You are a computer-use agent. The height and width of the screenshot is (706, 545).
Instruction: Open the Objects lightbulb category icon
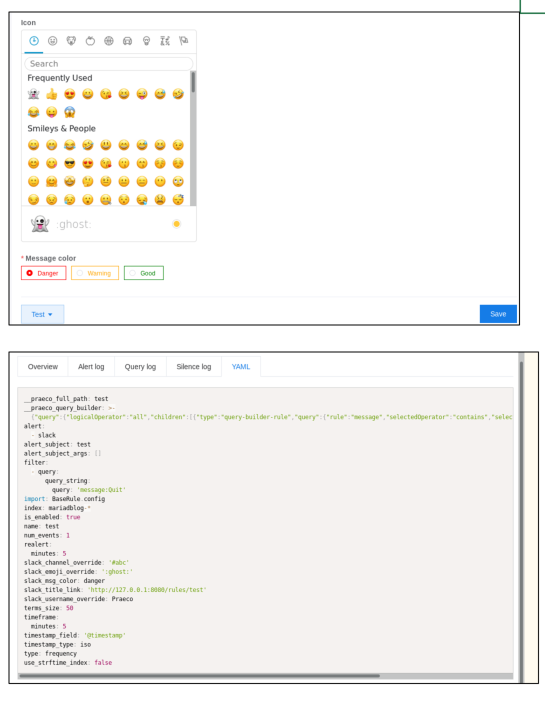tap(146, 41)
